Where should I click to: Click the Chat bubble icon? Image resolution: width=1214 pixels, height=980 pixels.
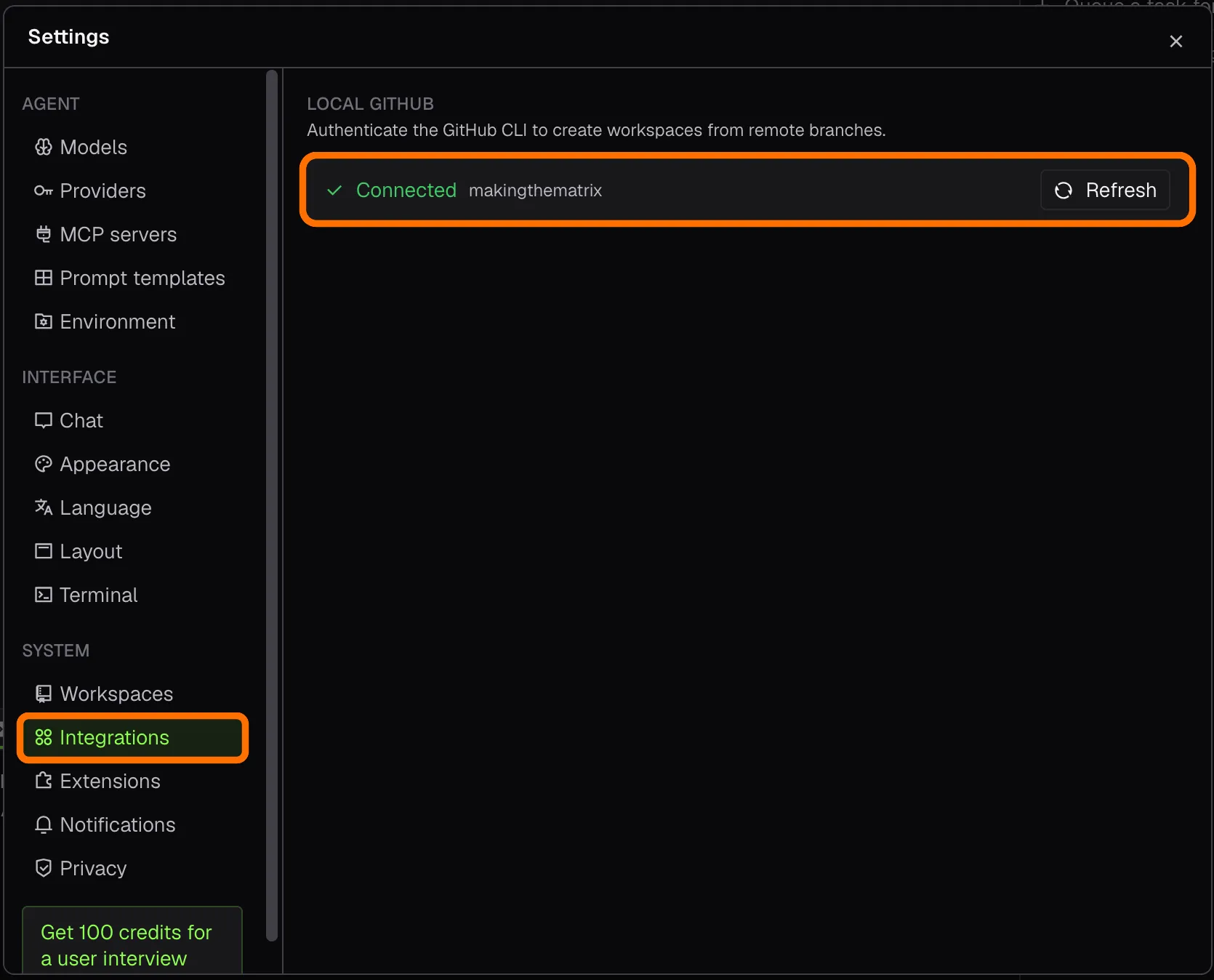click(x=44, y=420)
